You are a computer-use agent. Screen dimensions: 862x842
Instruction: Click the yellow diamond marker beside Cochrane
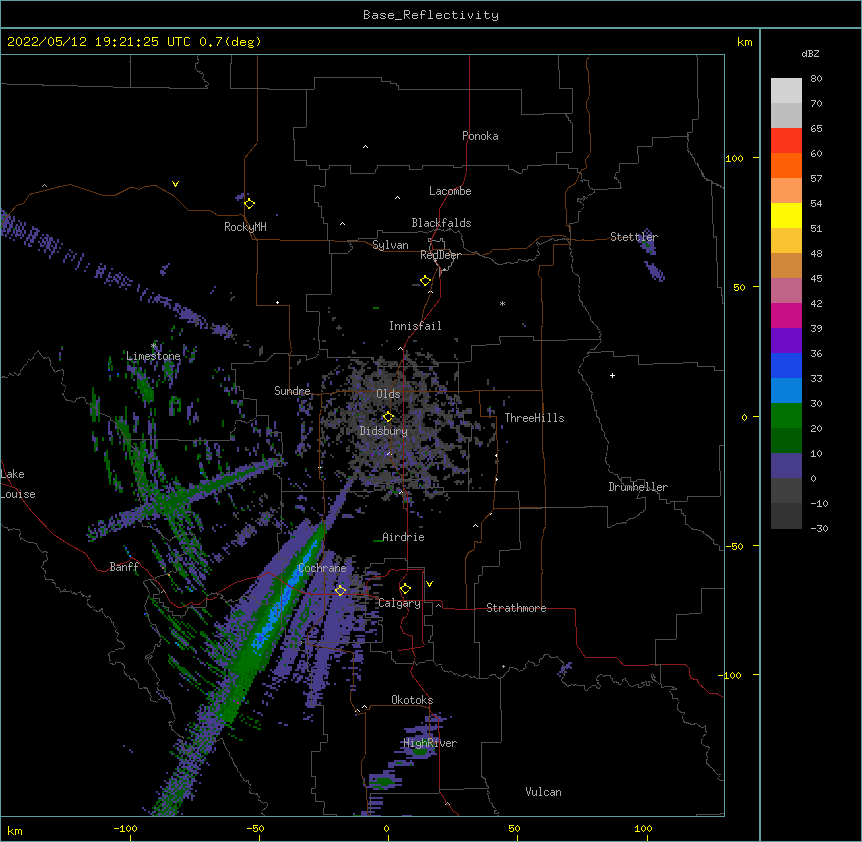[x=340, y=590]
